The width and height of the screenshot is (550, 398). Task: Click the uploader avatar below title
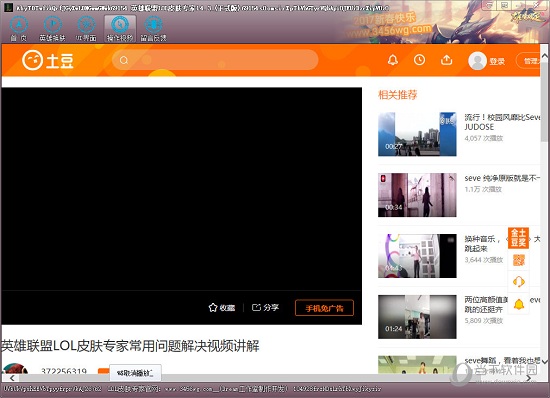(x=15, y=368)
